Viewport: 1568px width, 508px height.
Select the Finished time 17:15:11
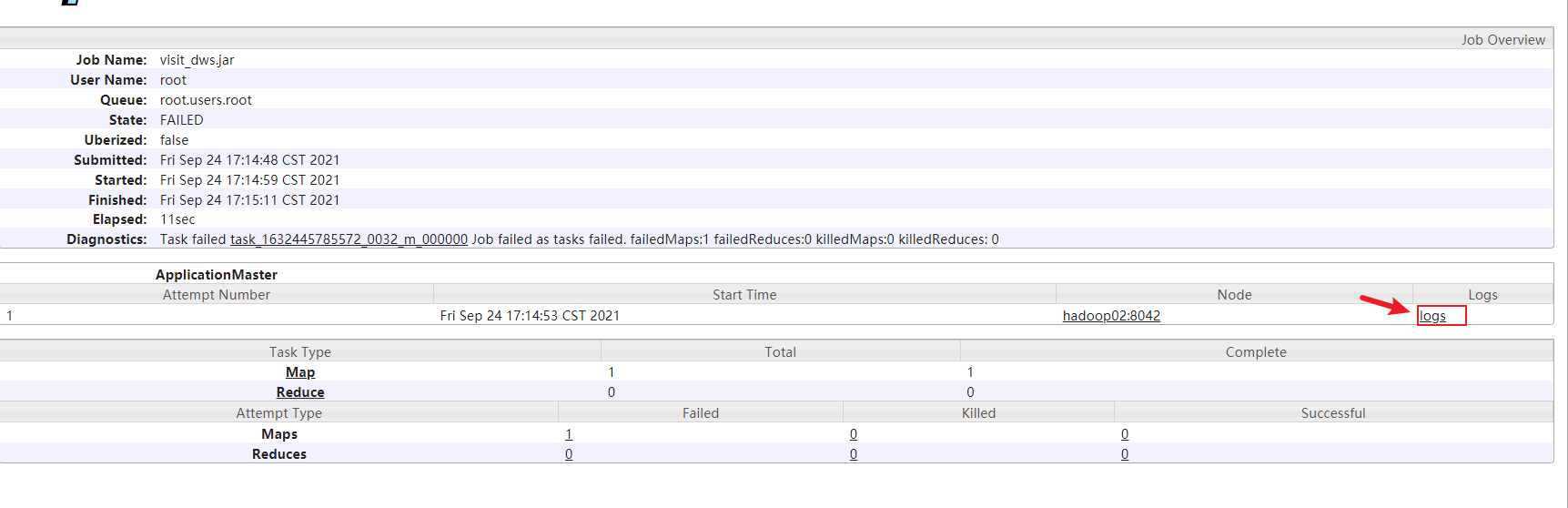point(249,200)
